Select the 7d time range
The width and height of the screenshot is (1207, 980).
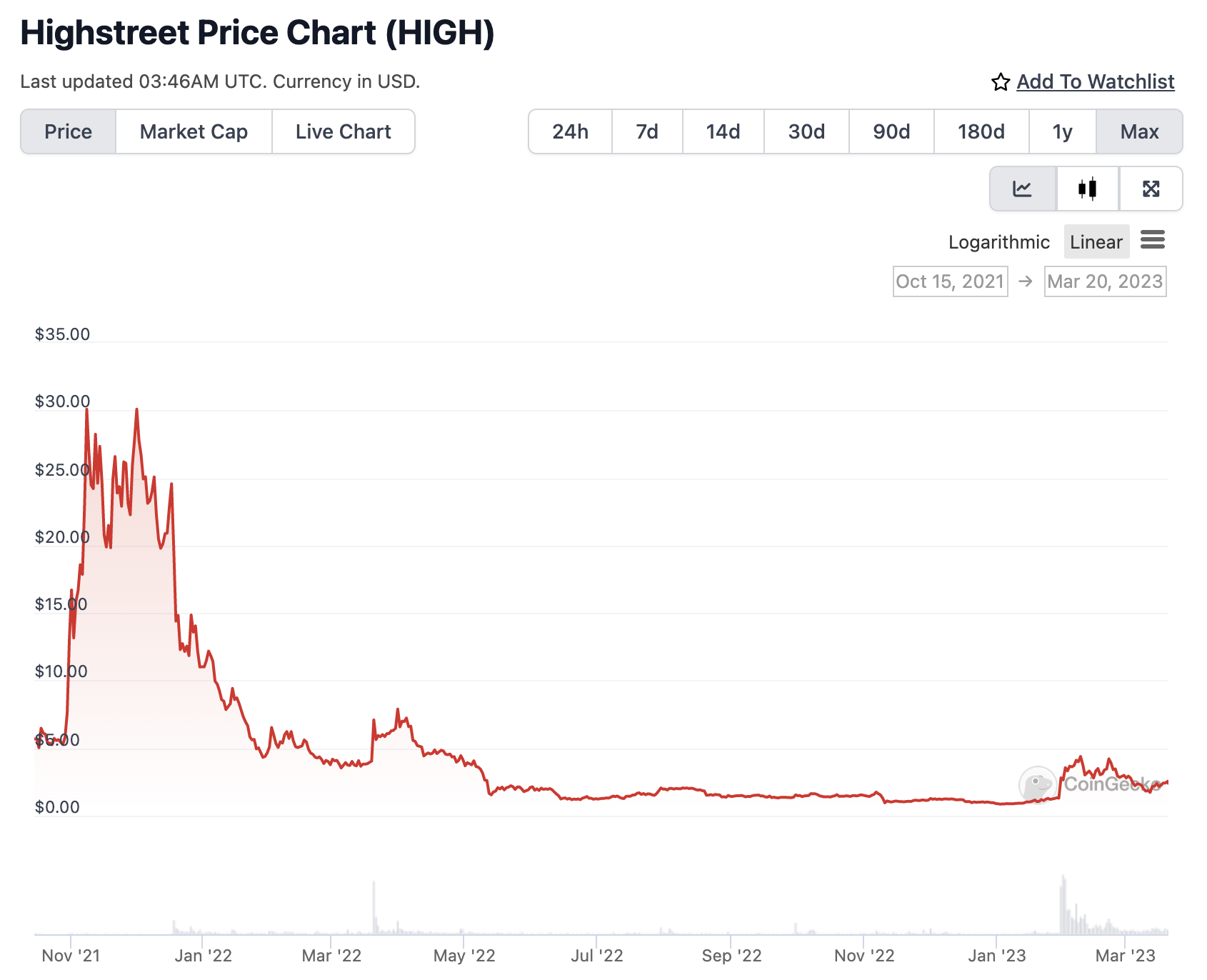646,131
